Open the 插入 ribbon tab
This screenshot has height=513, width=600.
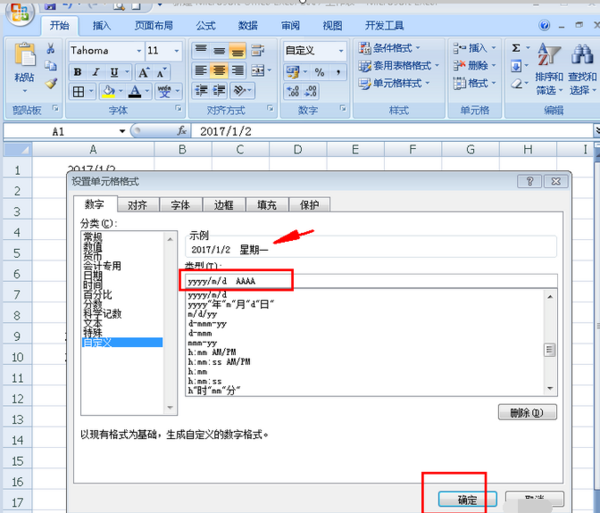pos(101,26)
